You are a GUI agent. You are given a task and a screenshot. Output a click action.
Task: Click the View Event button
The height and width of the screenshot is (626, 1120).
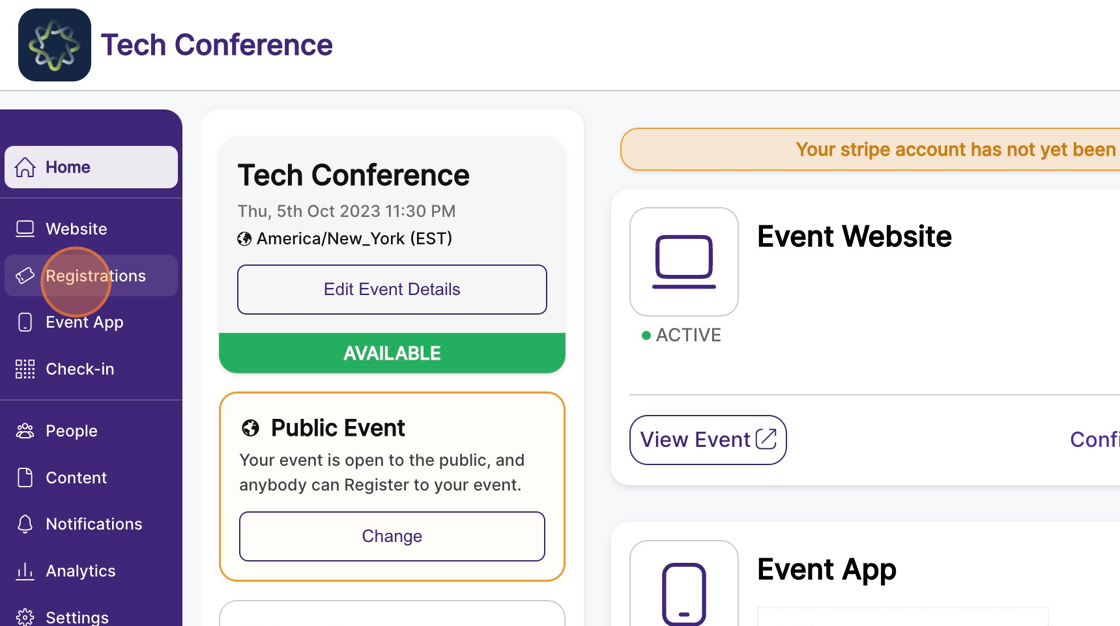pos(708,439)
